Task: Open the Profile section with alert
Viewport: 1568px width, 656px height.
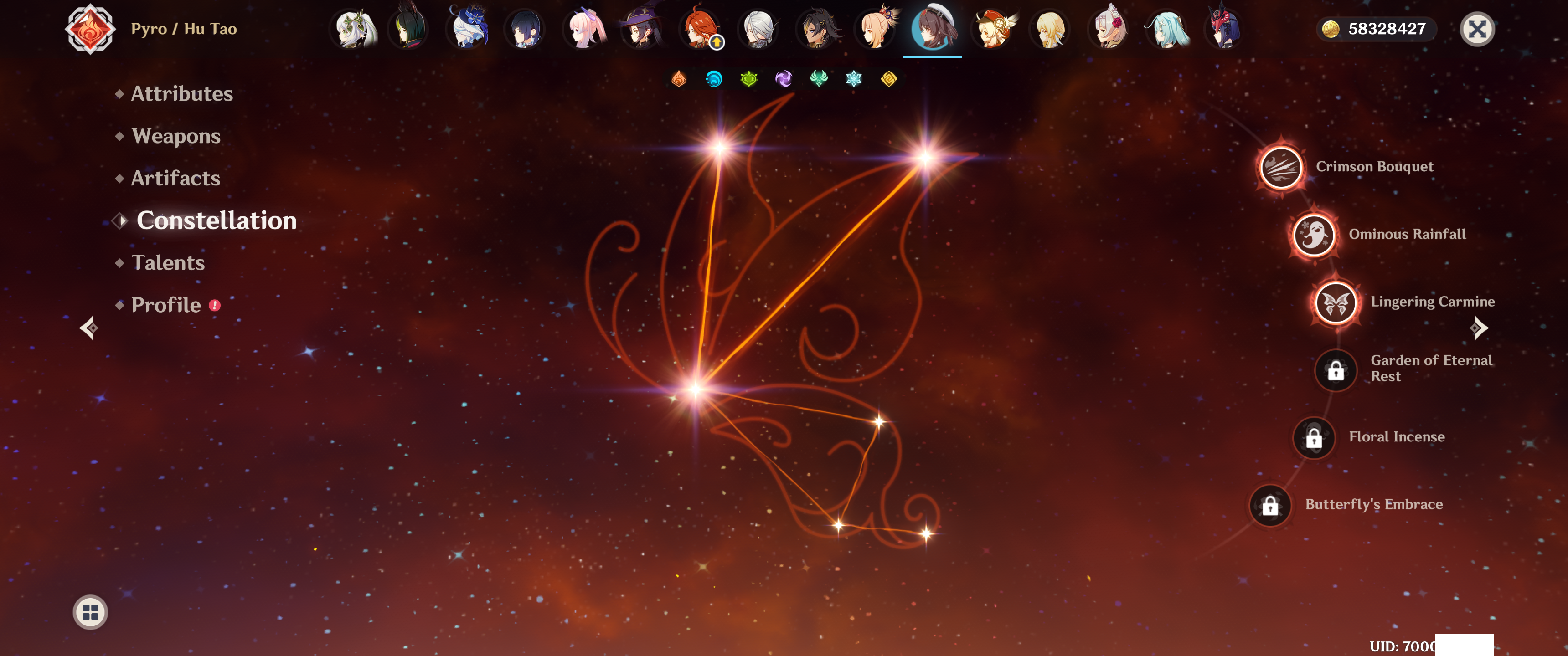Action: click(166, 305)
